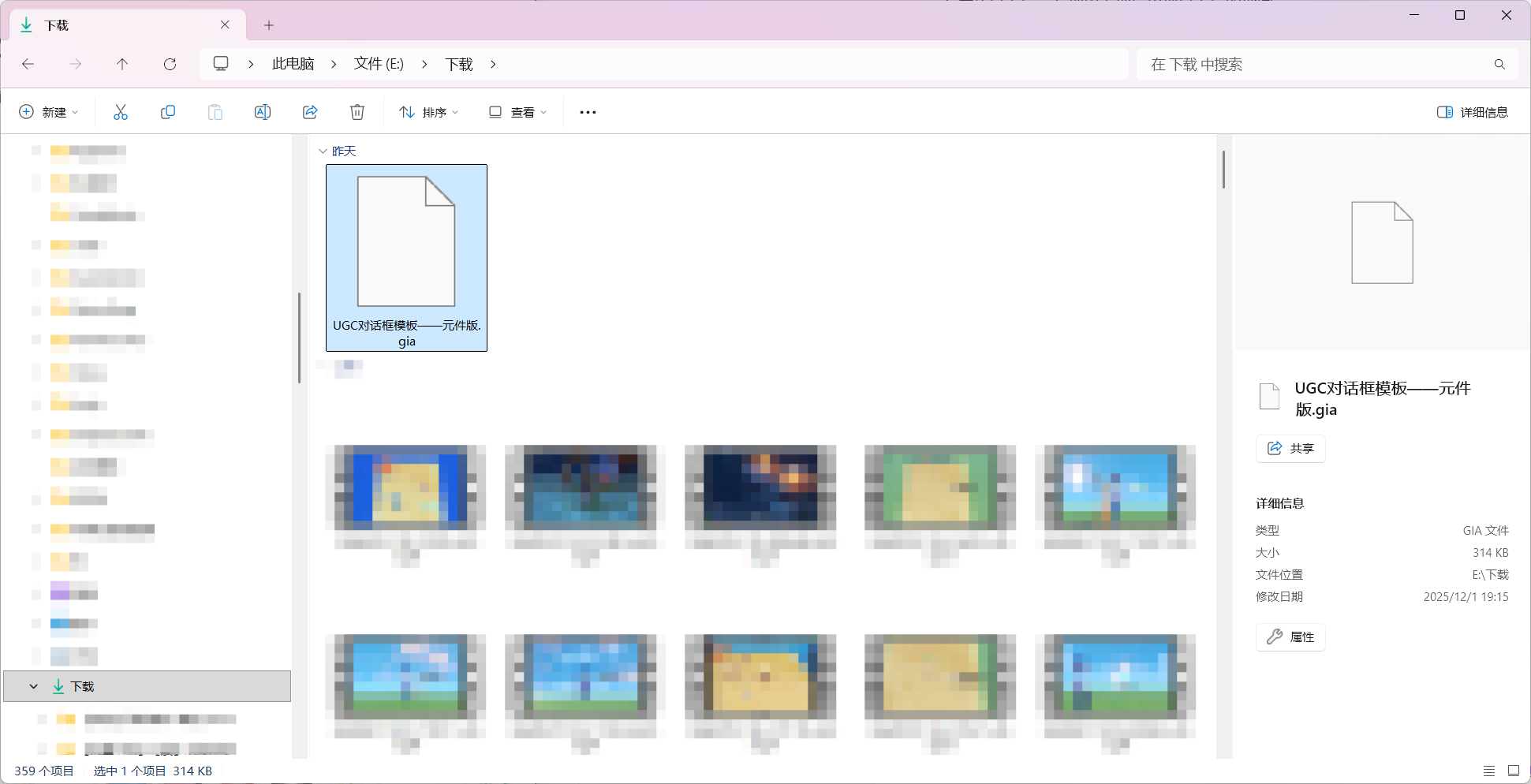This screenshot has width=1531, height=784.
Task: Click the Delete trash can icon
Action: point(357,112)
